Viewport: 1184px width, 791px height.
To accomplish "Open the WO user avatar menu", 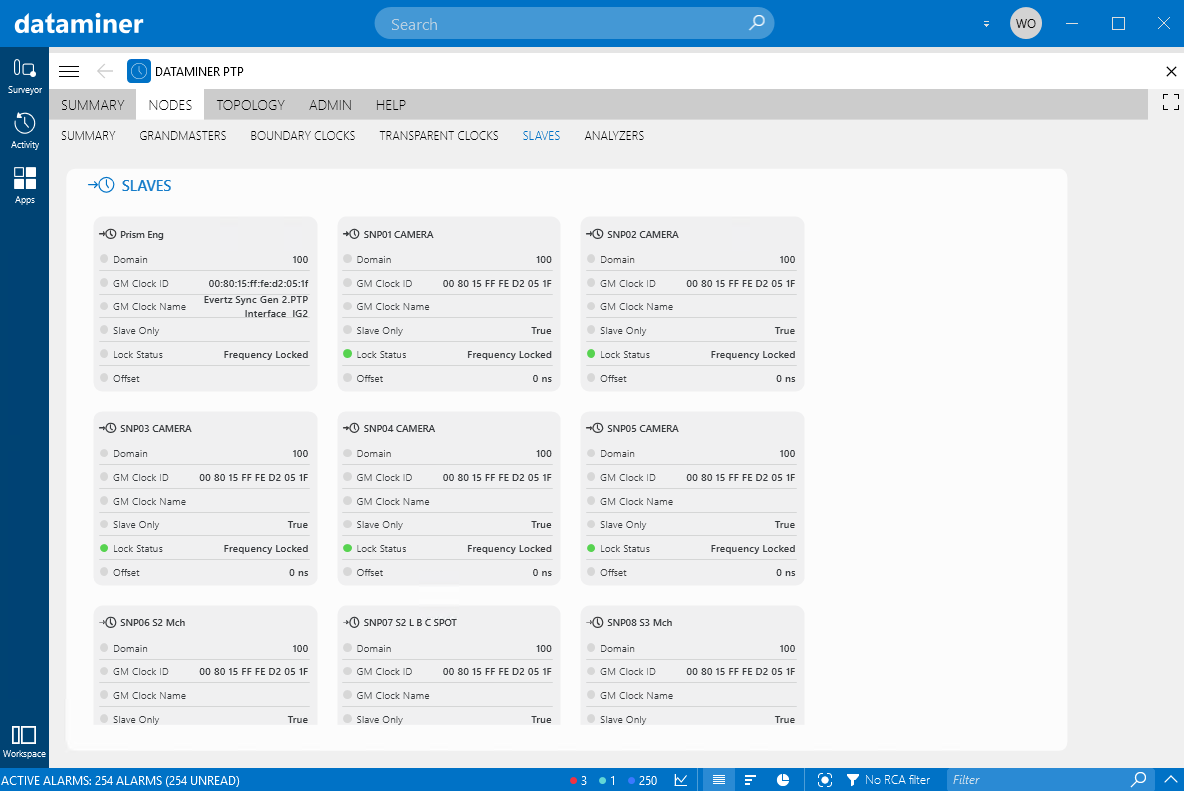I will (x=1025, y=23).
